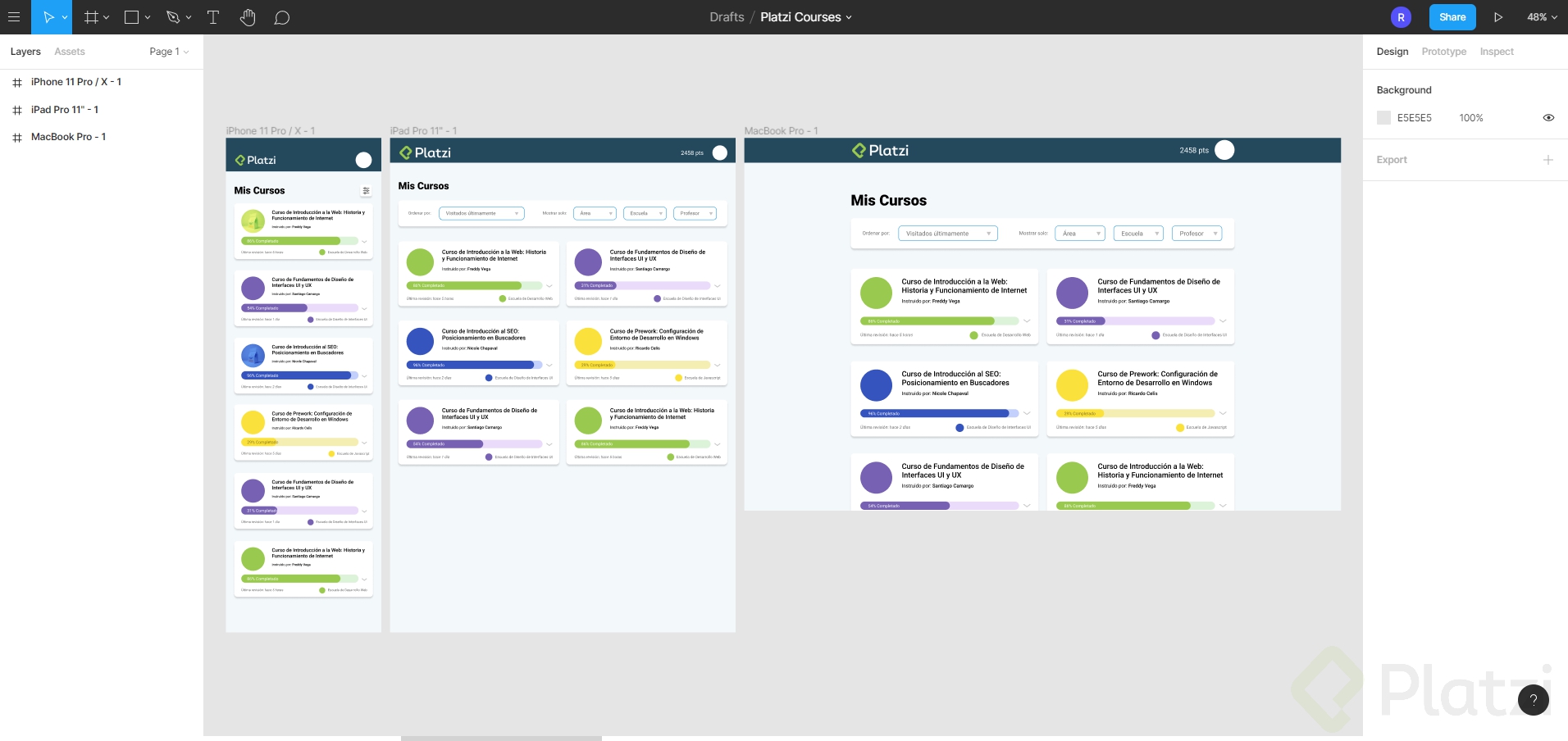Click the filter icon in the iPhone frame
Screen dimensions: 1568x741
pos(366,191)
